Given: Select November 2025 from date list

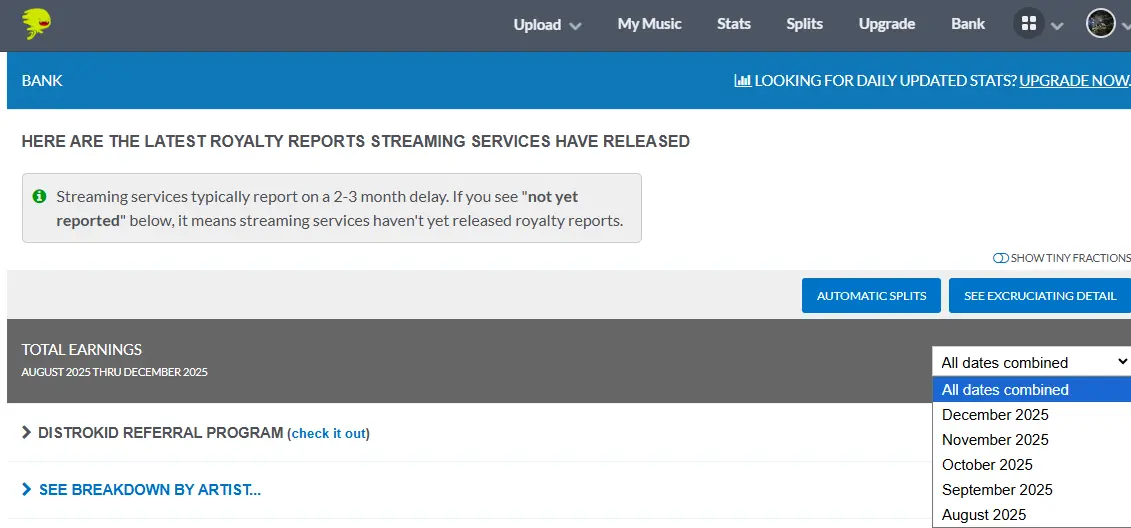Looking at the screenshot, I should click(x=1031, y=440).
